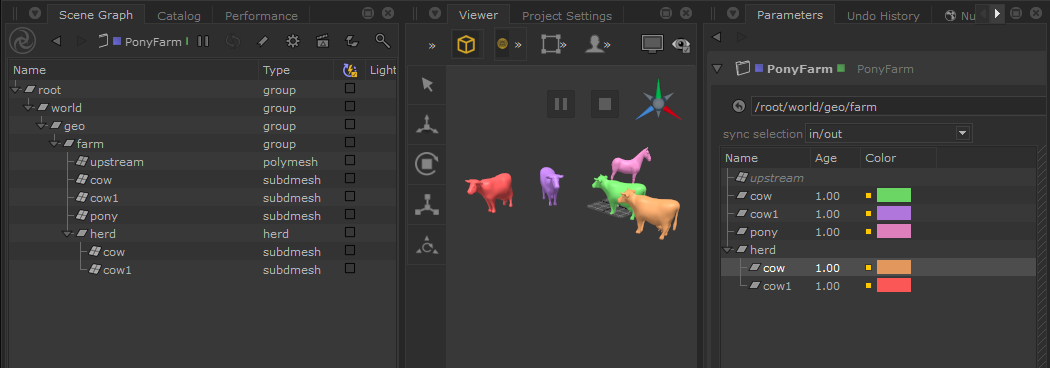Screen dimensions: 1050x368
Task: Switch to the Performance tab
Action: (x=261, y=15)
